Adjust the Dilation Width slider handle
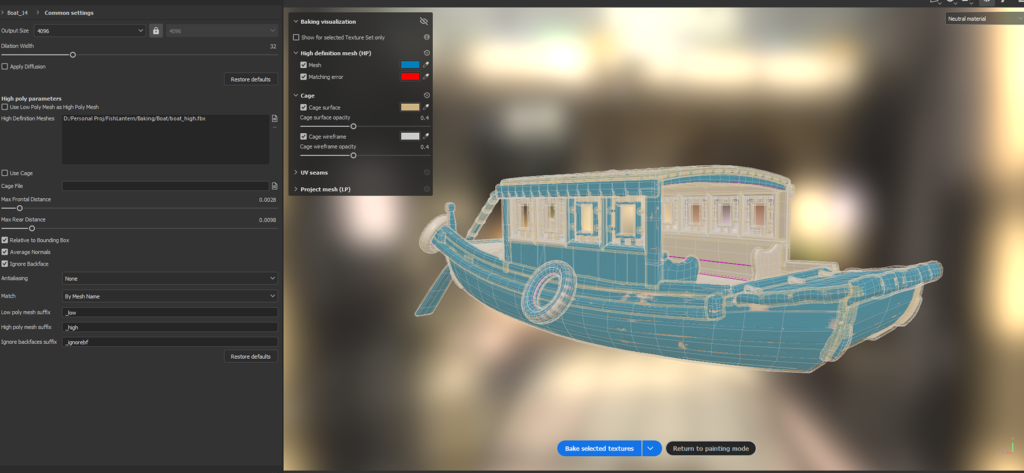Image resolution: width=1024 pixels, height=473 pixels. 72,55
